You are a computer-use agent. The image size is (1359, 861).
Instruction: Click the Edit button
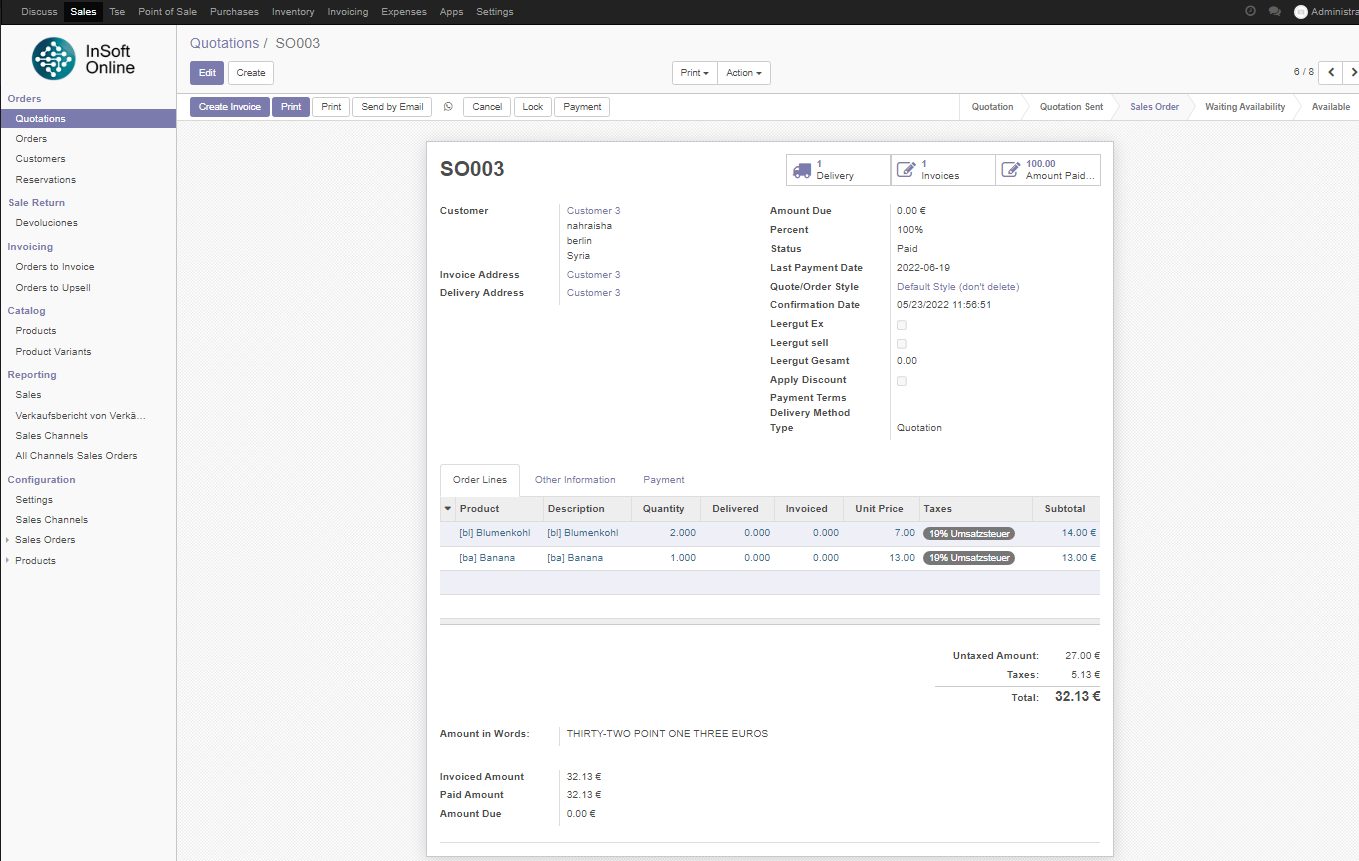[x=207, y=73]
